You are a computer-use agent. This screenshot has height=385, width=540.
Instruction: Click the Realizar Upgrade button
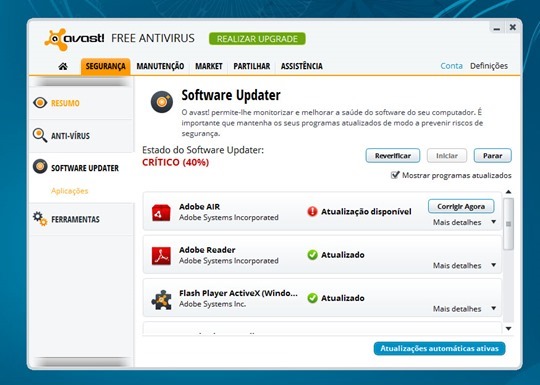pyautogui.click(x=257, y=39)
